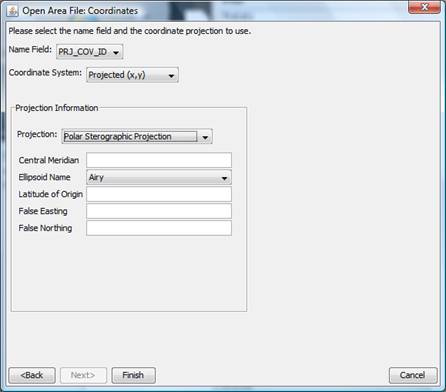
Task: Go back with the <Back button
Action: point(32,375)
